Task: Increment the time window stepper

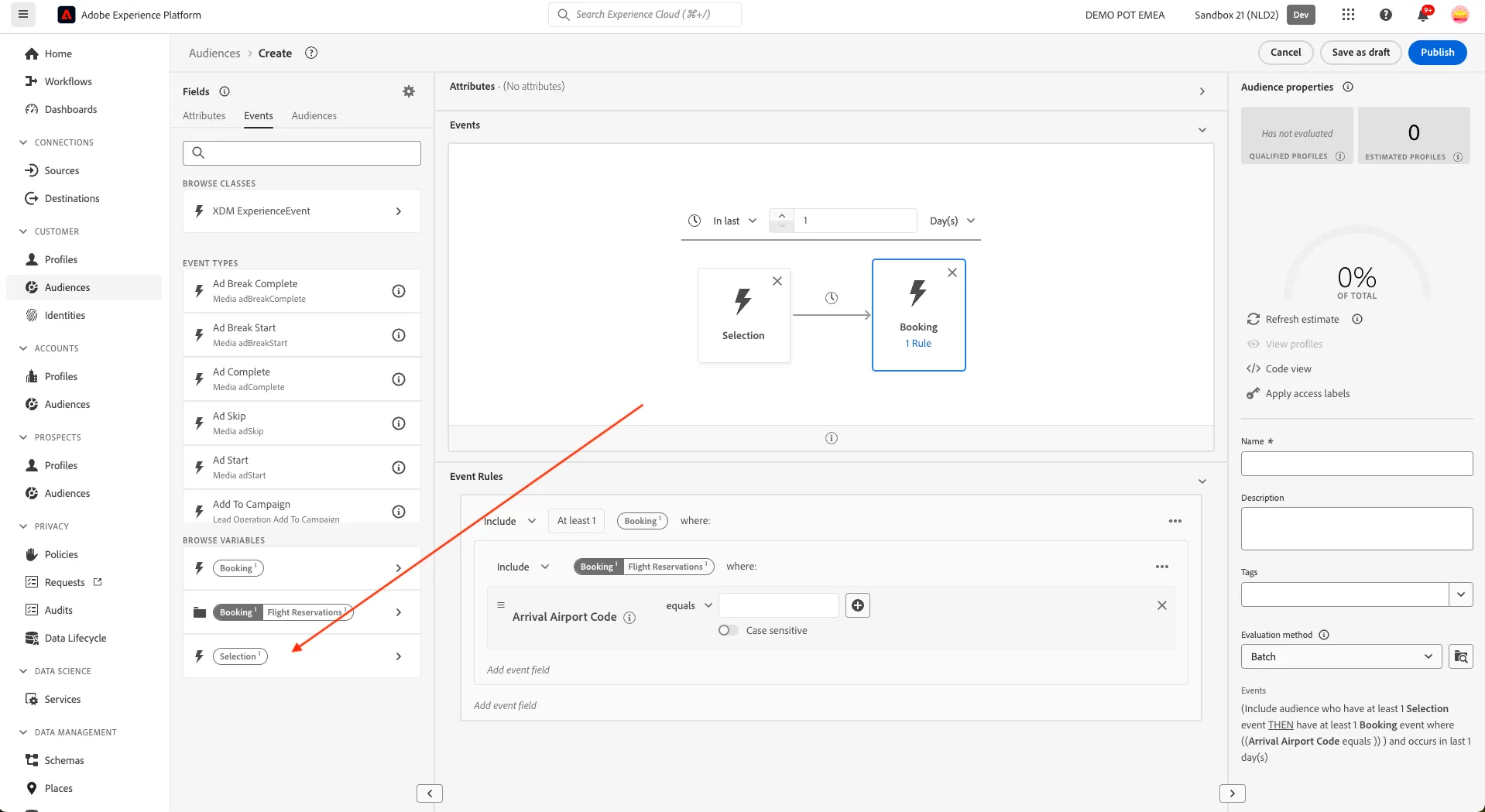Action: coord(782,215)
